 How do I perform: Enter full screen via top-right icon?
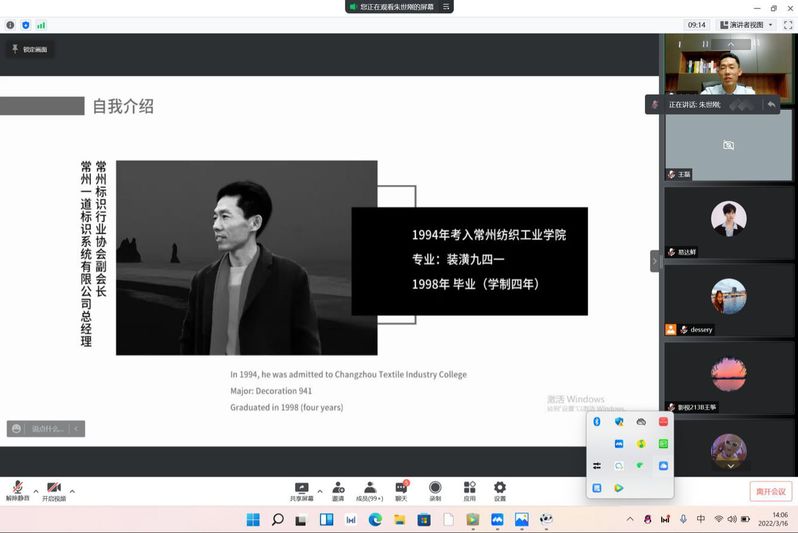tap(787, 25)
